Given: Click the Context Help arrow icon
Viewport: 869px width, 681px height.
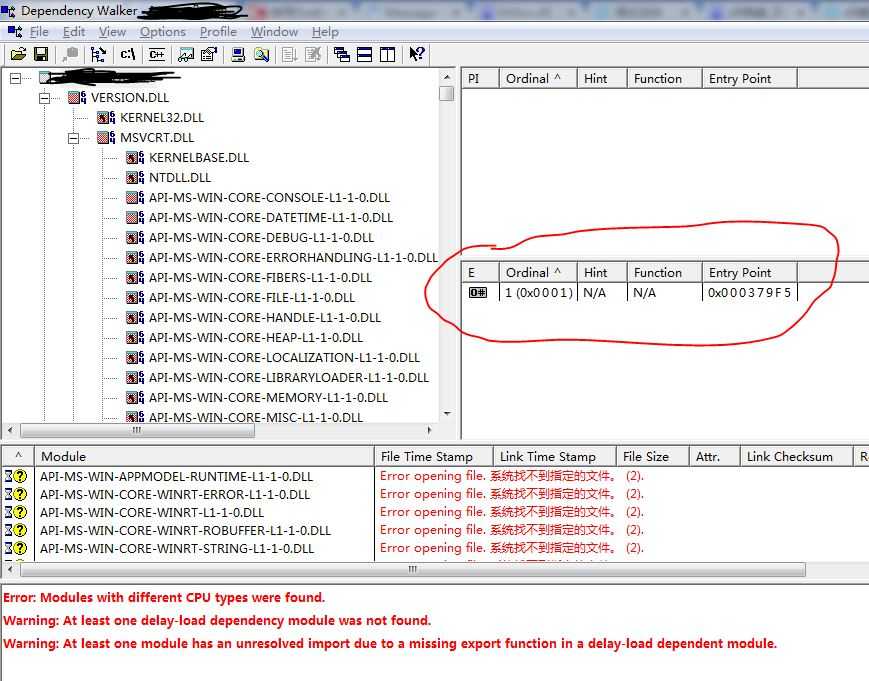Looking at the screenshot, I should (416, 54).
